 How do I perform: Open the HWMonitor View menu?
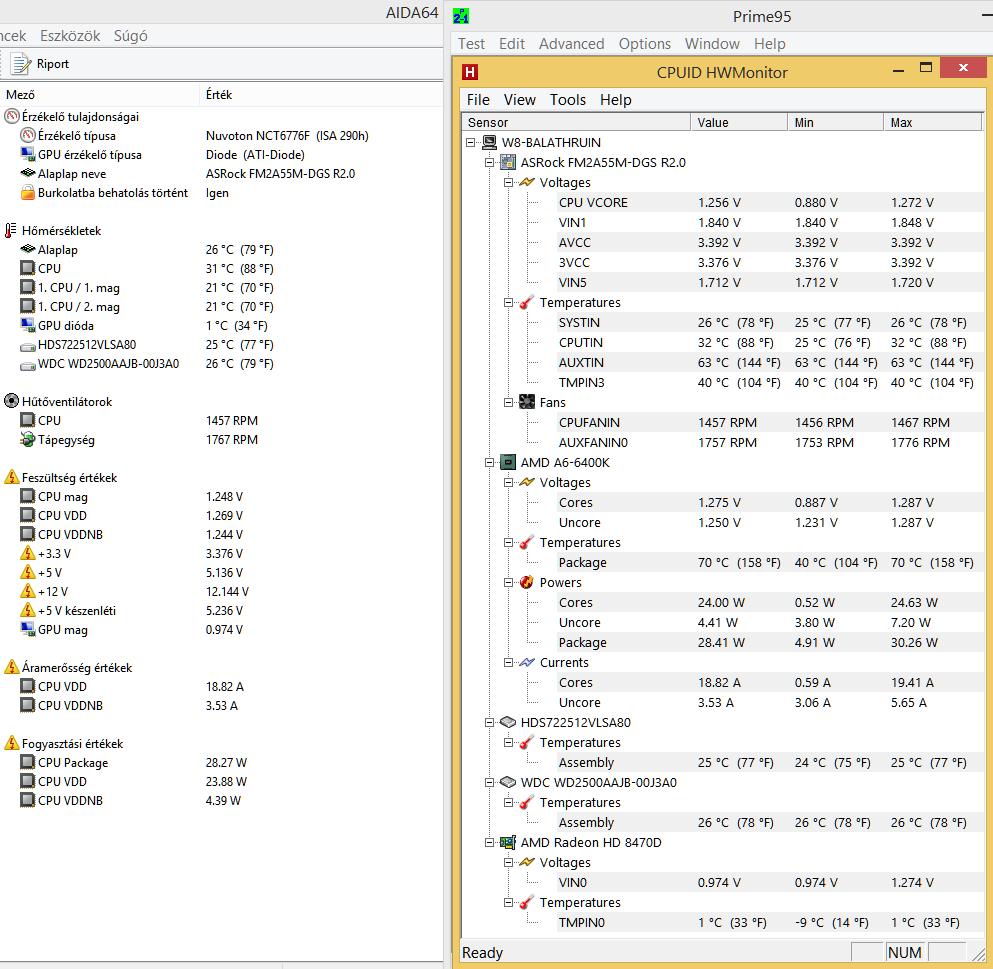click(520, 100)
